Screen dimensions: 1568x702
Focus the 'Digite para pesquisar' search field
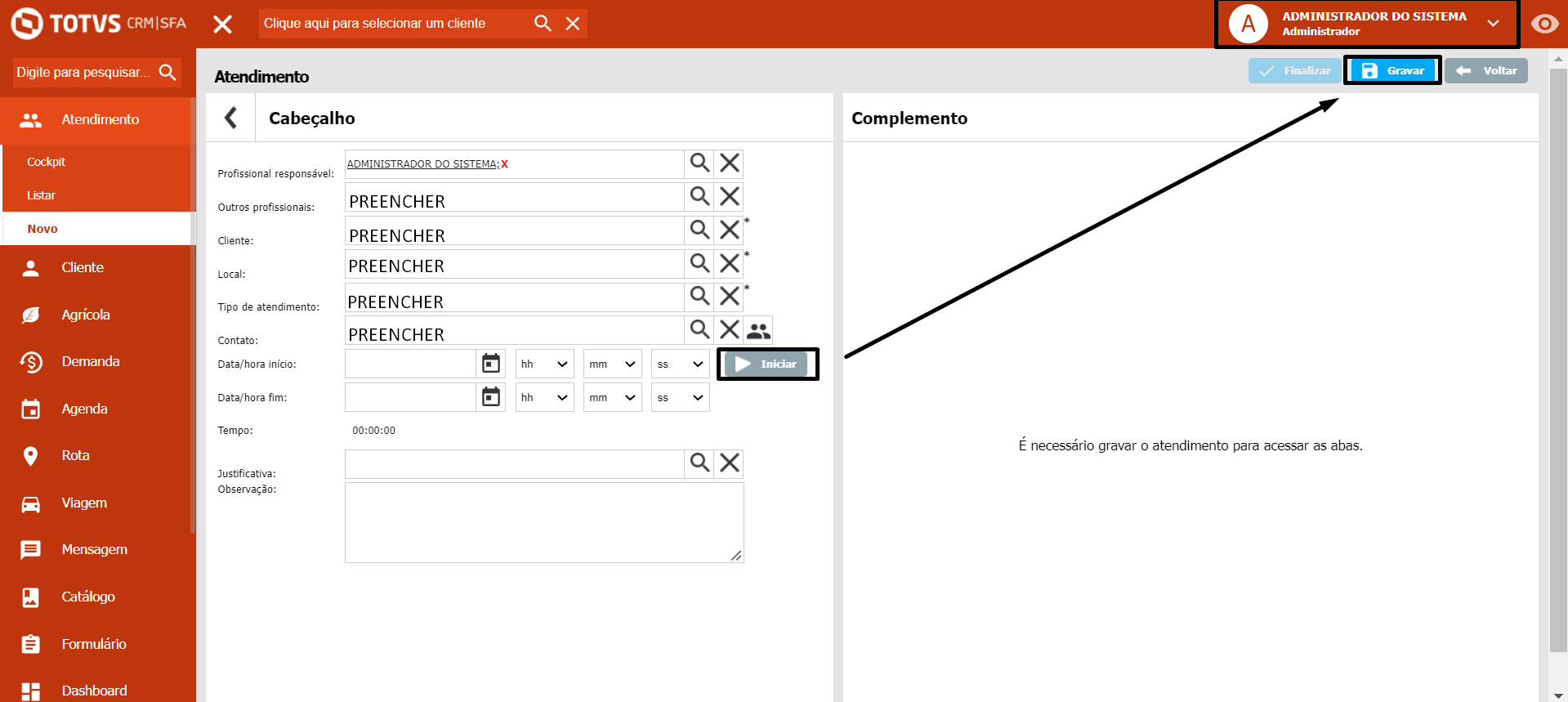84,72
